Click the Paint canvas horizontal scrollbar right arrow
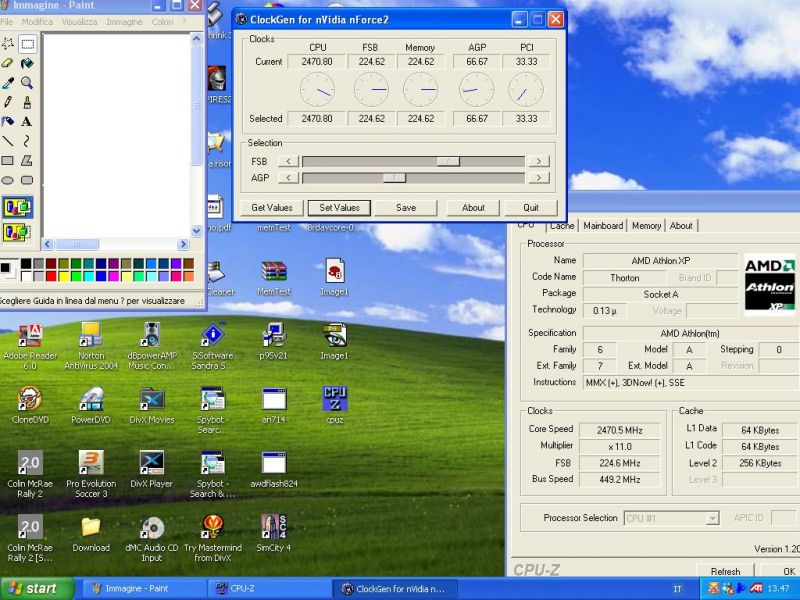Viewport: 800px width, 600px height. point(183,244)
